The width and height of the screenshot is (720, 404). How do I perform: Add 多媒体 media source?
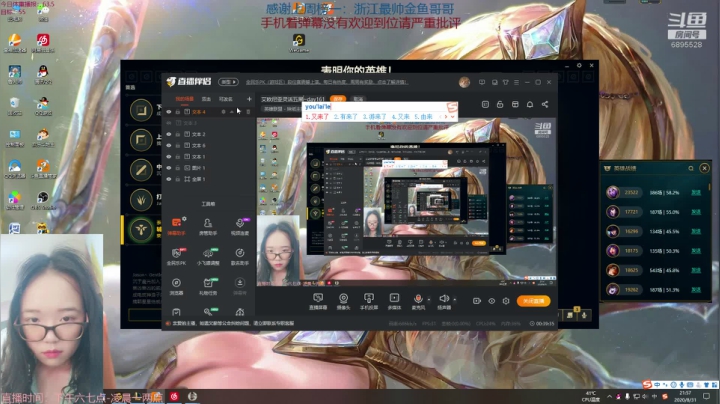[x=394, y=302]
